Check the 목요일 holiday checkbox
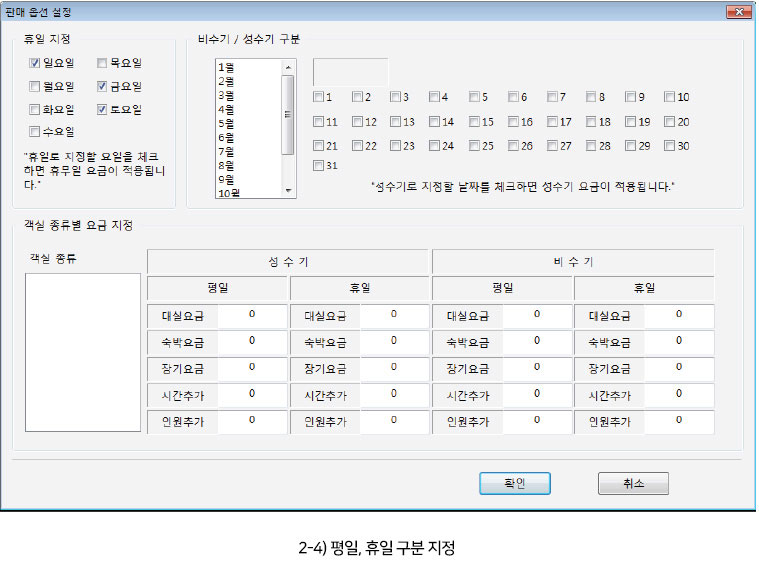759x570 pixels. (x=102, y=63)
